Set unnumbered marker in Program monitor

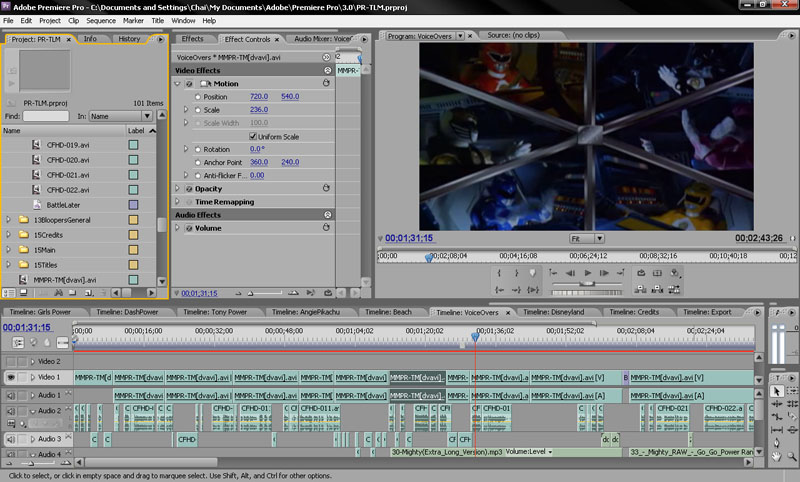point(533,273)
